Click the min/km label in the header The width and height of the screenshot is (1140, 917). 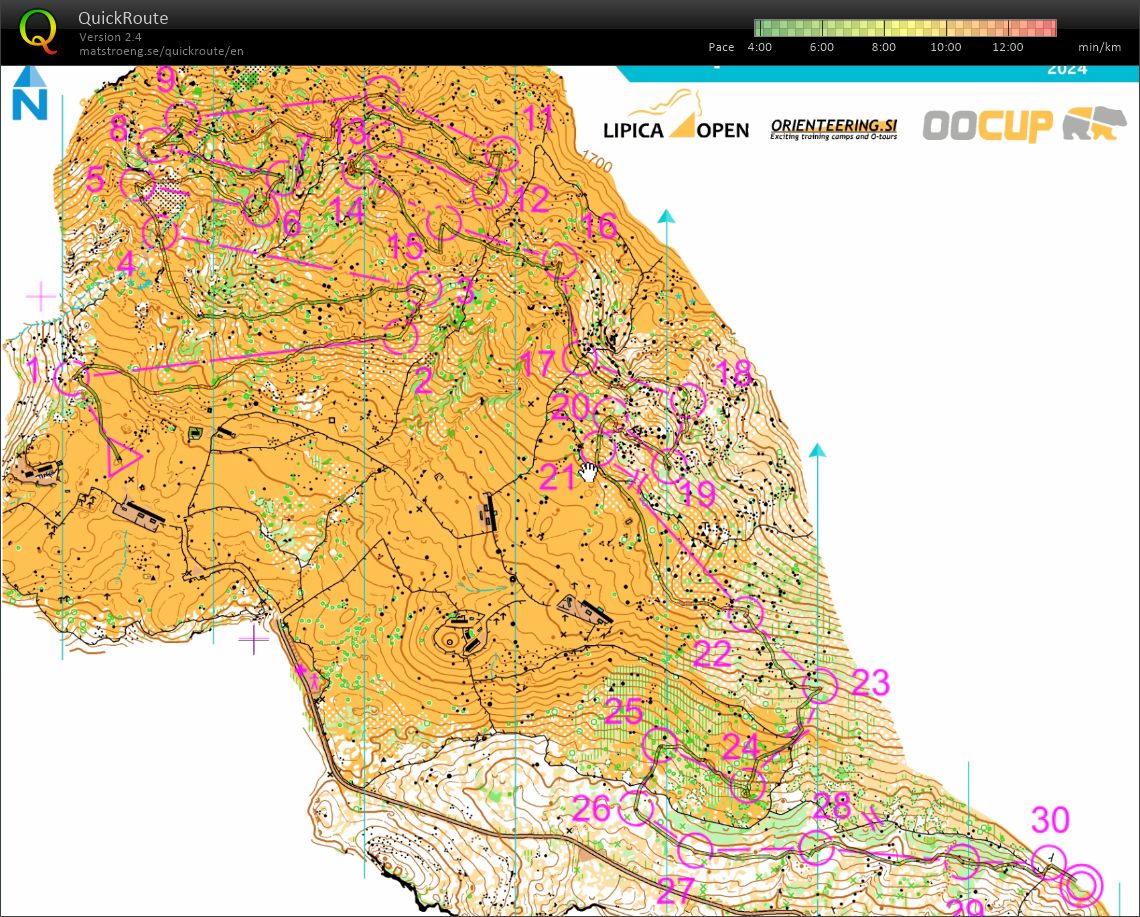(1098, 47)
